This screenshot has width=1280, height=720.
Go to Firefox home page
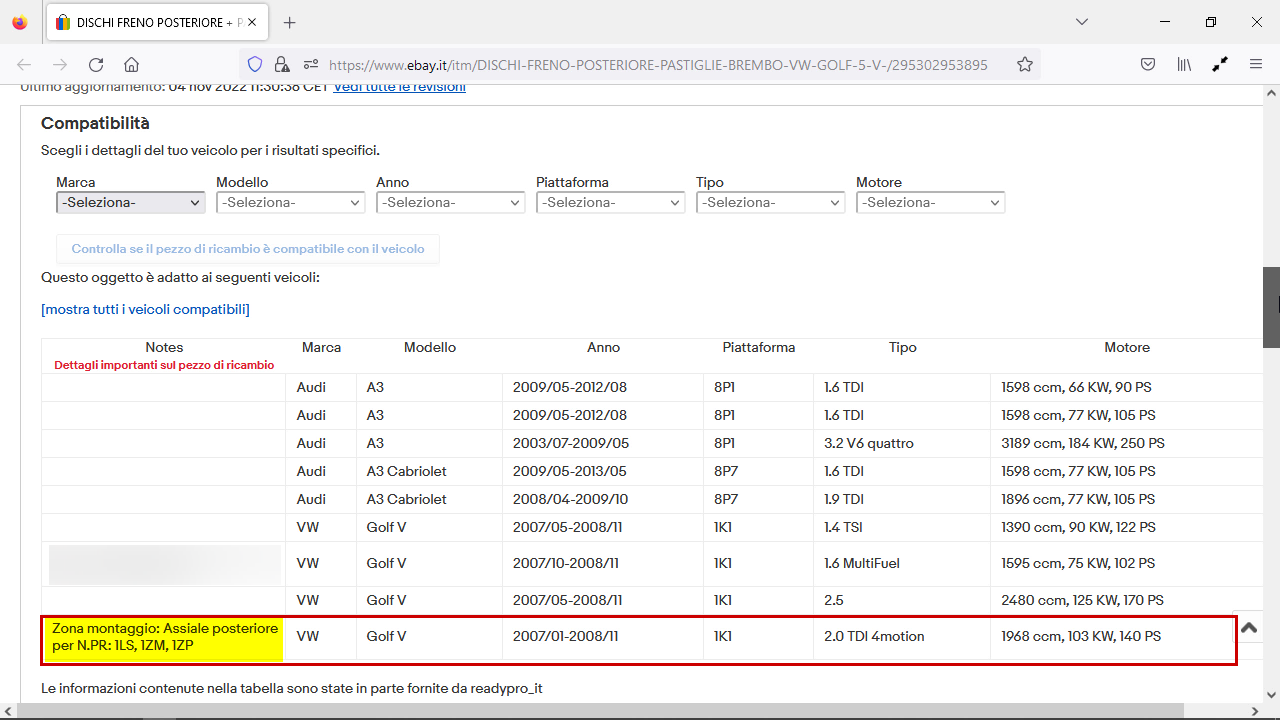tap(131, 64)
